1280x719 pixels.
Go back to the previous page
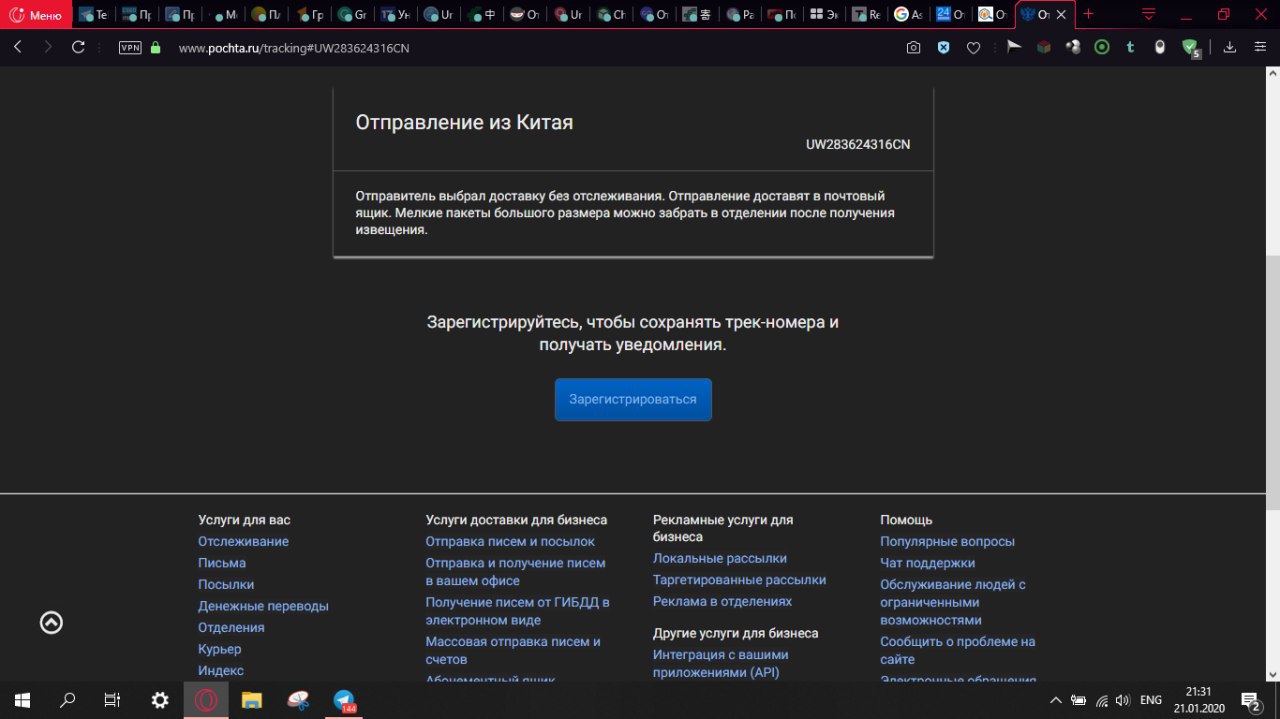18,47
